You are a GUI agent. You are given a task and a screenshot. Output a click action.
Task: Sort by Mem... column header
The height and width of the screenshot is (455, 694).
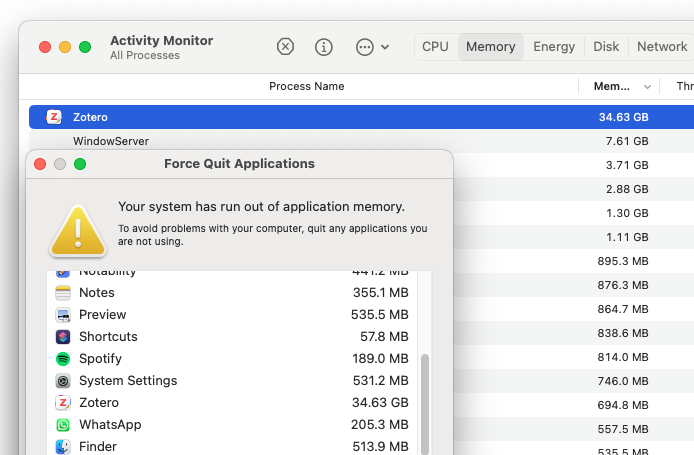611,86
